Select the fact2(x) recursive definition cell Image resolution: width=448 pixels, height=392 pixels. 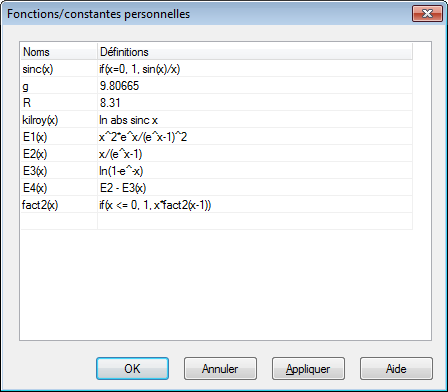(255, 205)
